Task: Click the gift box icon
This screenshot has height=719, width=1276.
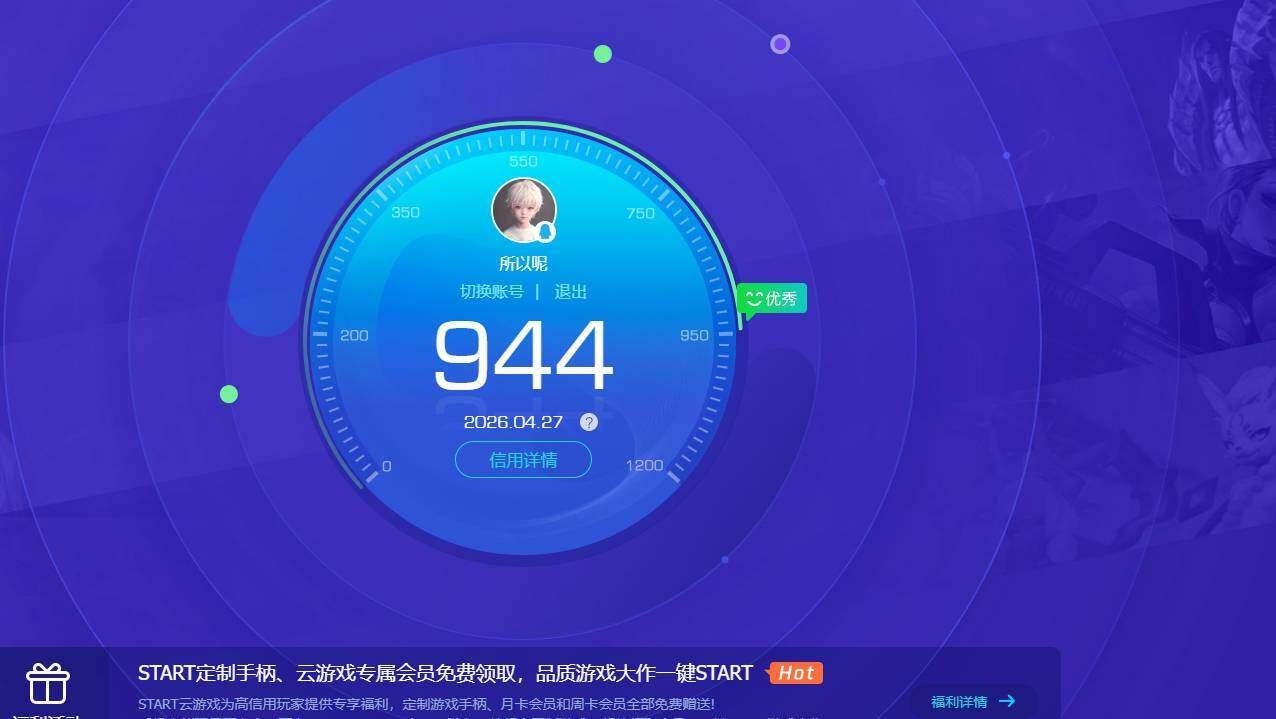Action: pyautogui.click(x=48, y=683)
